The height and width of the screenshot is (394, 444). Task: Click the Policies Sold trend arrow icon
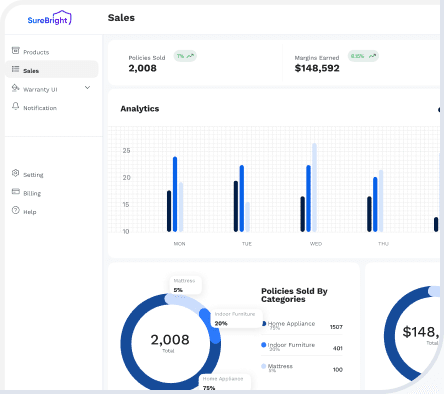pos(190,56)
